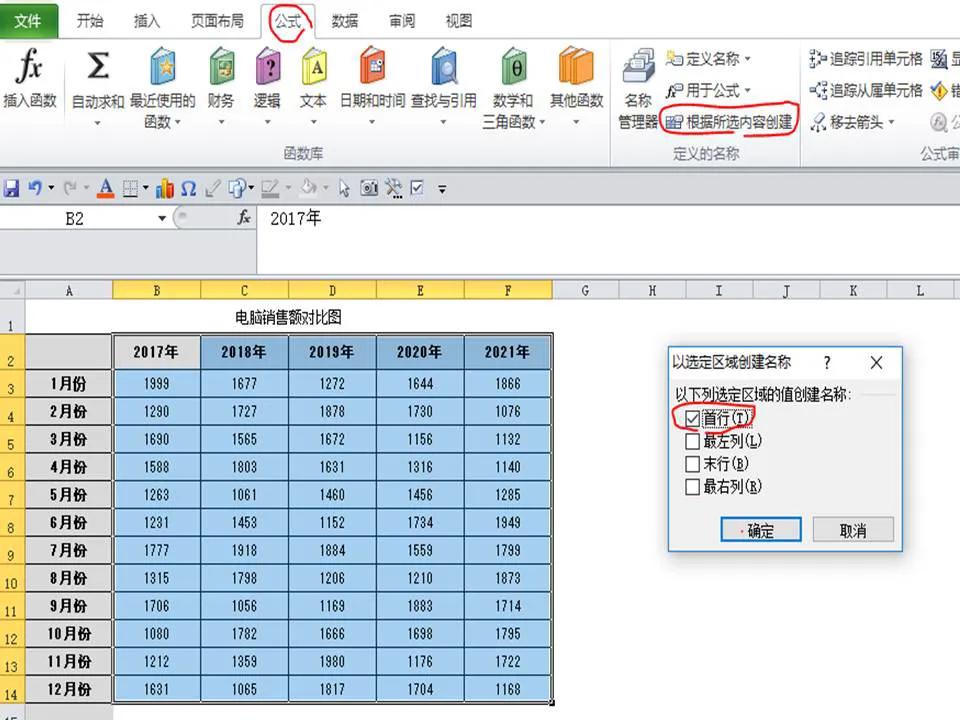Click cell containing 2019年
960x720 pixels.
click(332, 352)
